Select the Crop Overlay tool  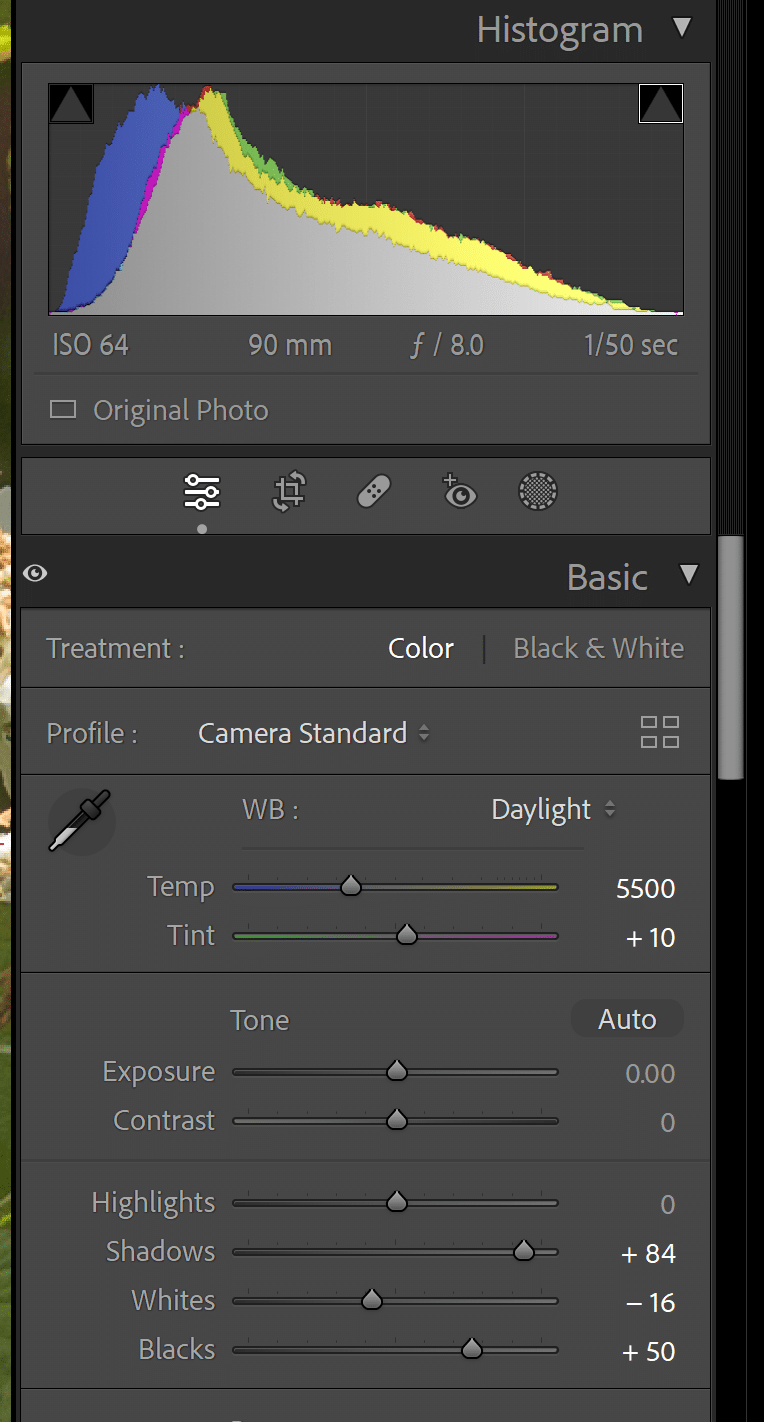tap(289, 492)
